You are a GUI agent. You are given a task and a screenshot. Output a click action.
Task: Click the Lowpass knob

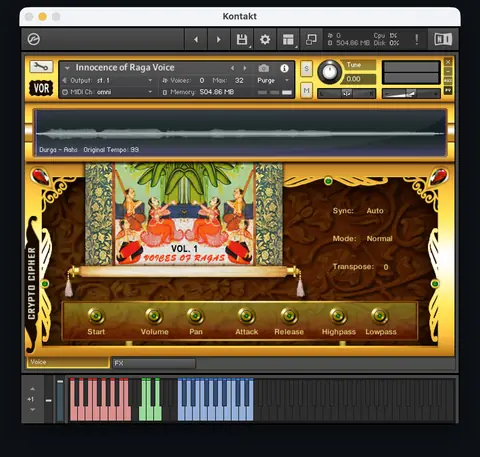point(380,315)
